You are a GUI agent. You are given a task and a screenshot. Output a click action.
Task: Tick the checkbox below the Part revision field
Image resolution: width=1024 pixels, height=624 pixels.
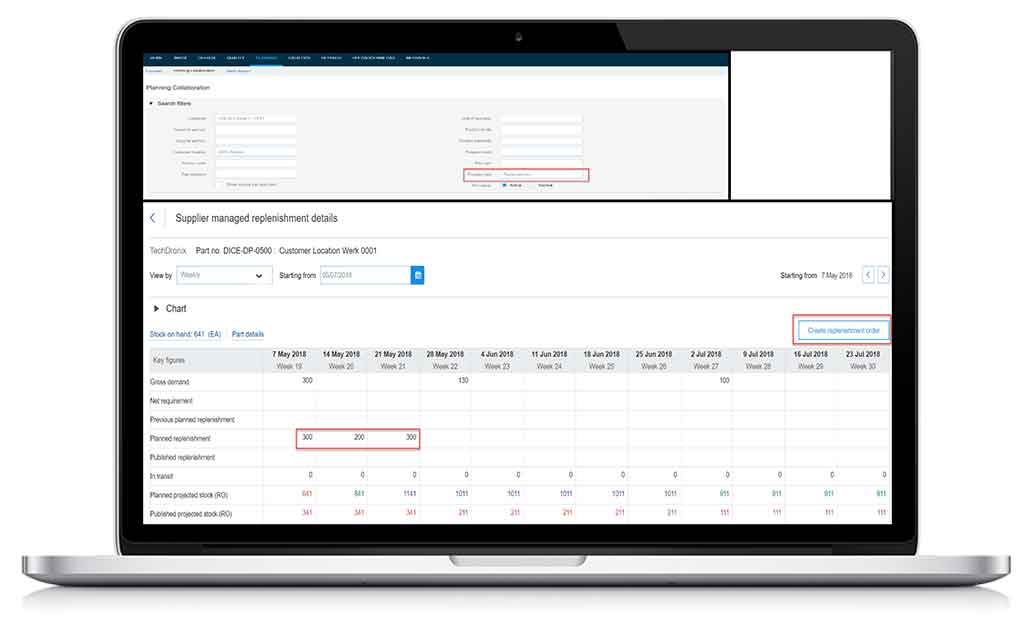pyautogui.click(x=219, y=185)
